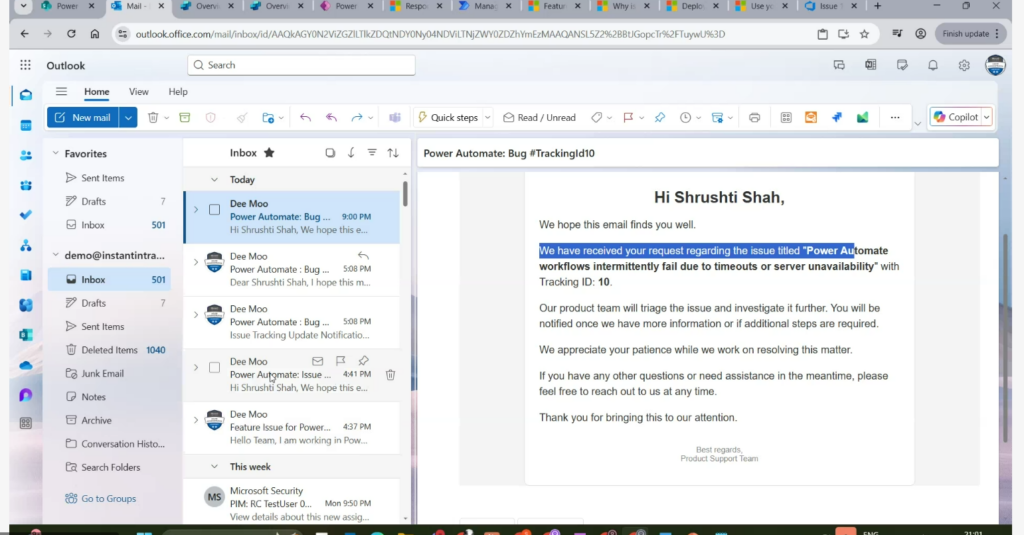This screenshot has width=1024, height=535.
Task: Open the Copilot dropdown arrow
Action: [986, 118]
